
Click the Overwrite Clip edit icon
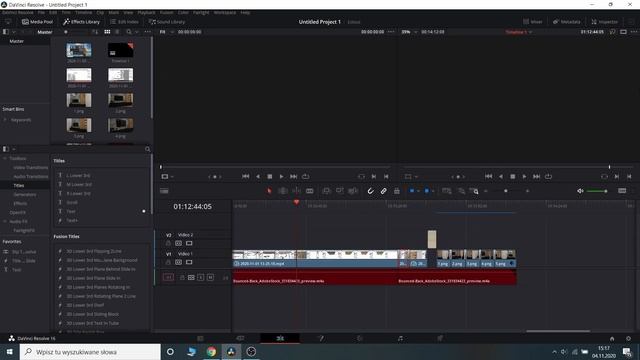point(339,191)
